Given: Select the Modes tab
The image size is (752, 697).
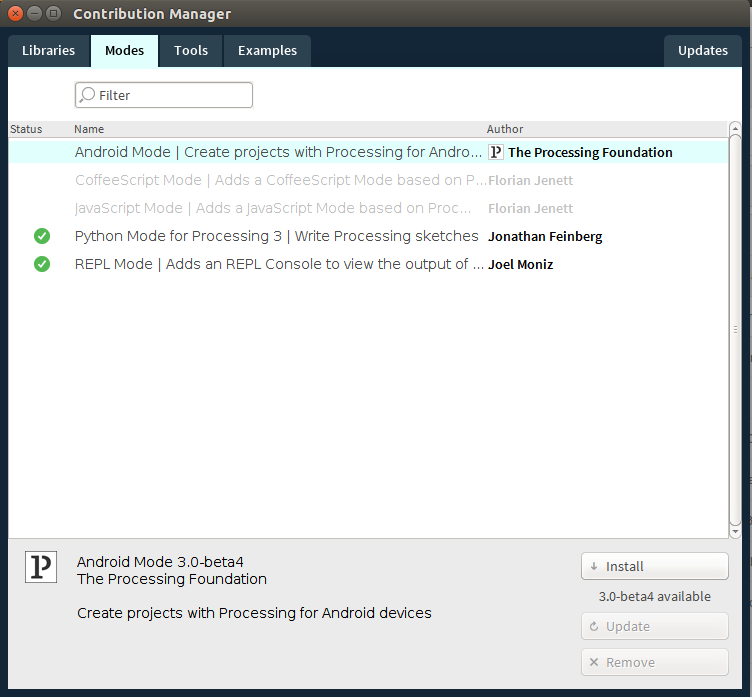Looking at the screenshot, I should tap(124, 50).
